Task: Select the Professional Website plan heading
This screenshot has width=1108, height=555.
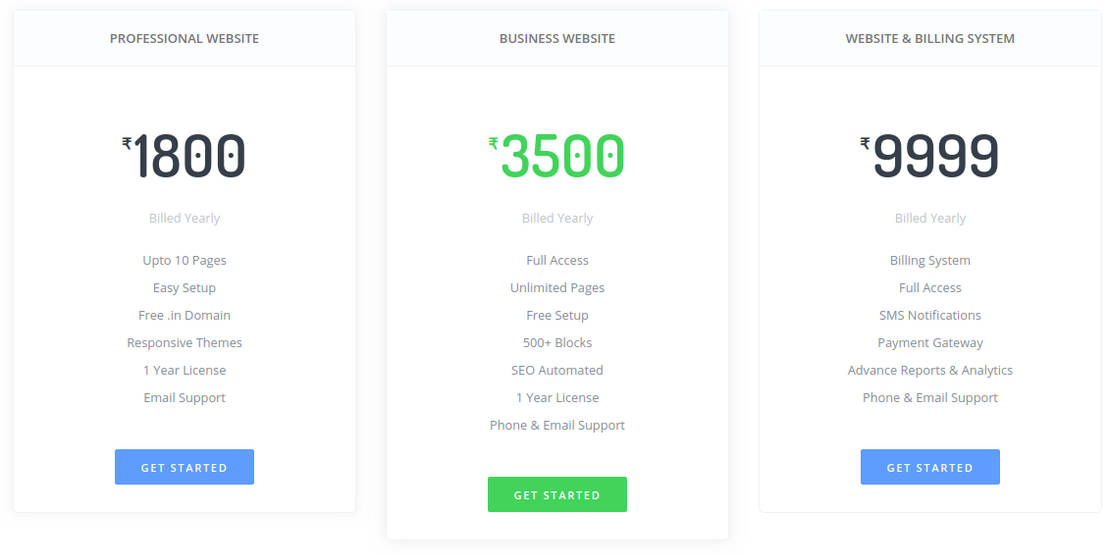Action: click(184, 39)
